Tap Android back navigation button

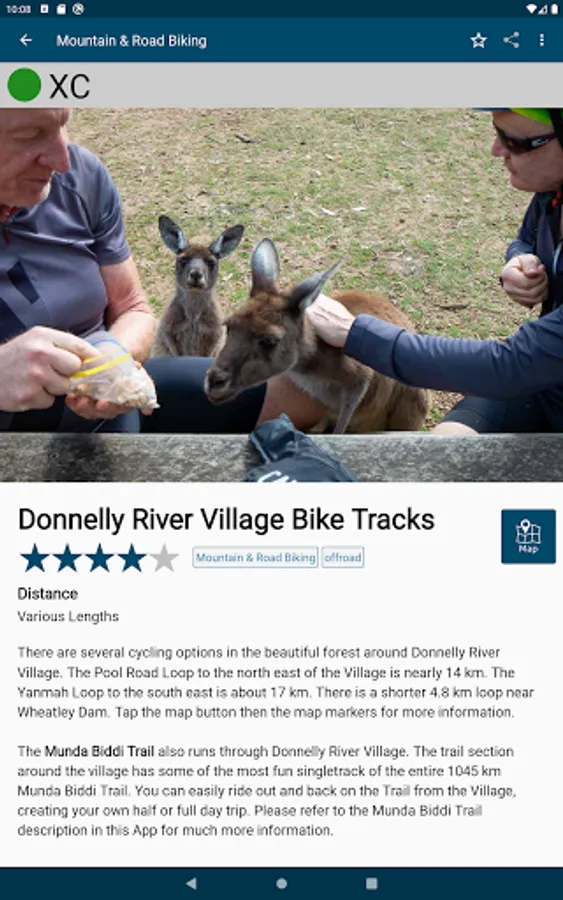point(192,883)
